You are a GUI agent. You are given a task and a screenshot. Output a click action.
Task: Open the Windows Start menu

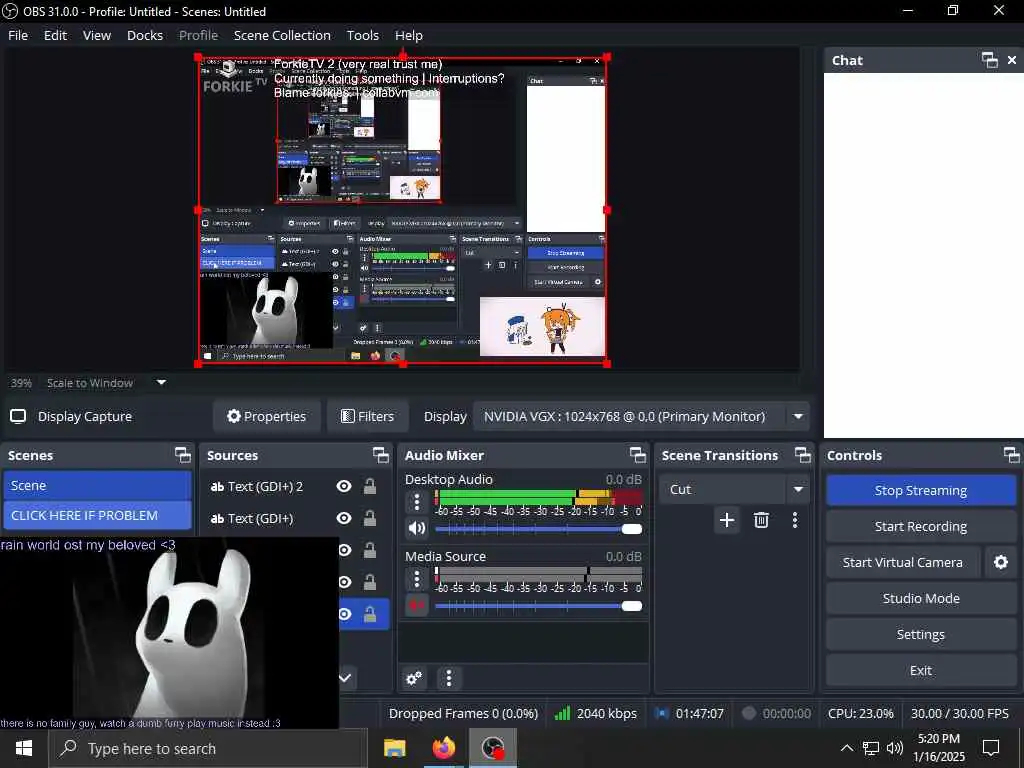coord(24,748)
